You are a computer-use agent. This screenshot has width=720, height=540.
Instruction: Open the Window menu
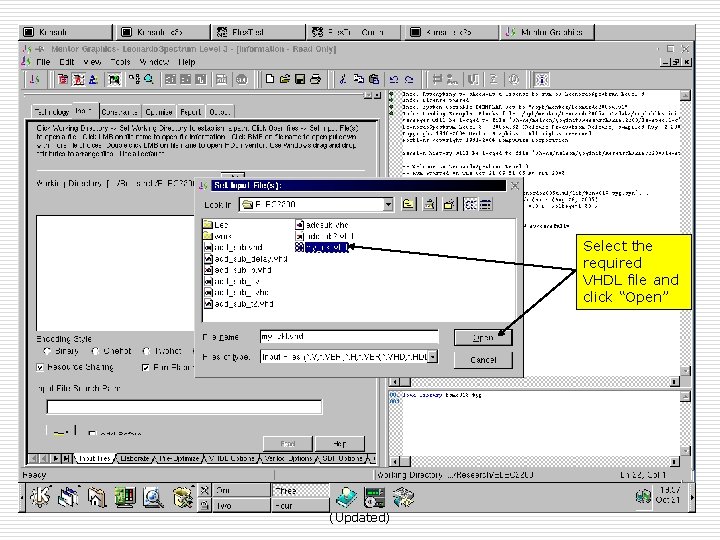tap(154, 62)
